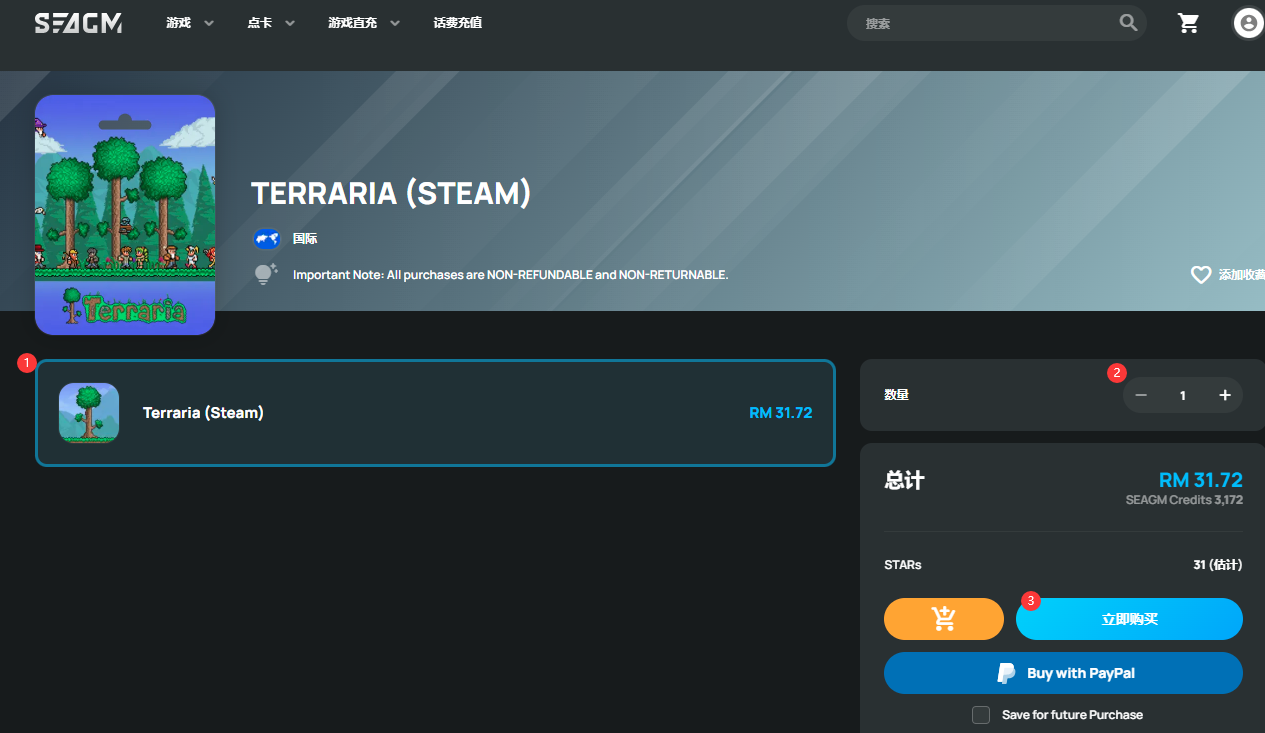Tick the Save for future Purchase checkbox
The height and width of the screenshot is (733, 1265).
[x=981, y=715]
